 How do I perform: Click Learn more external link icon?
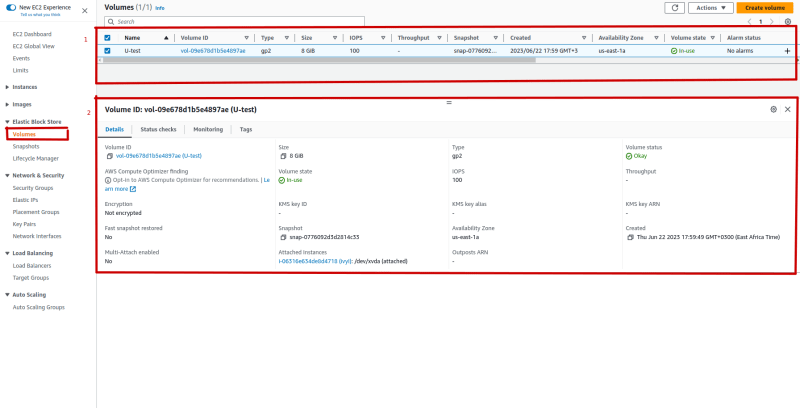(x=133, y=189)
